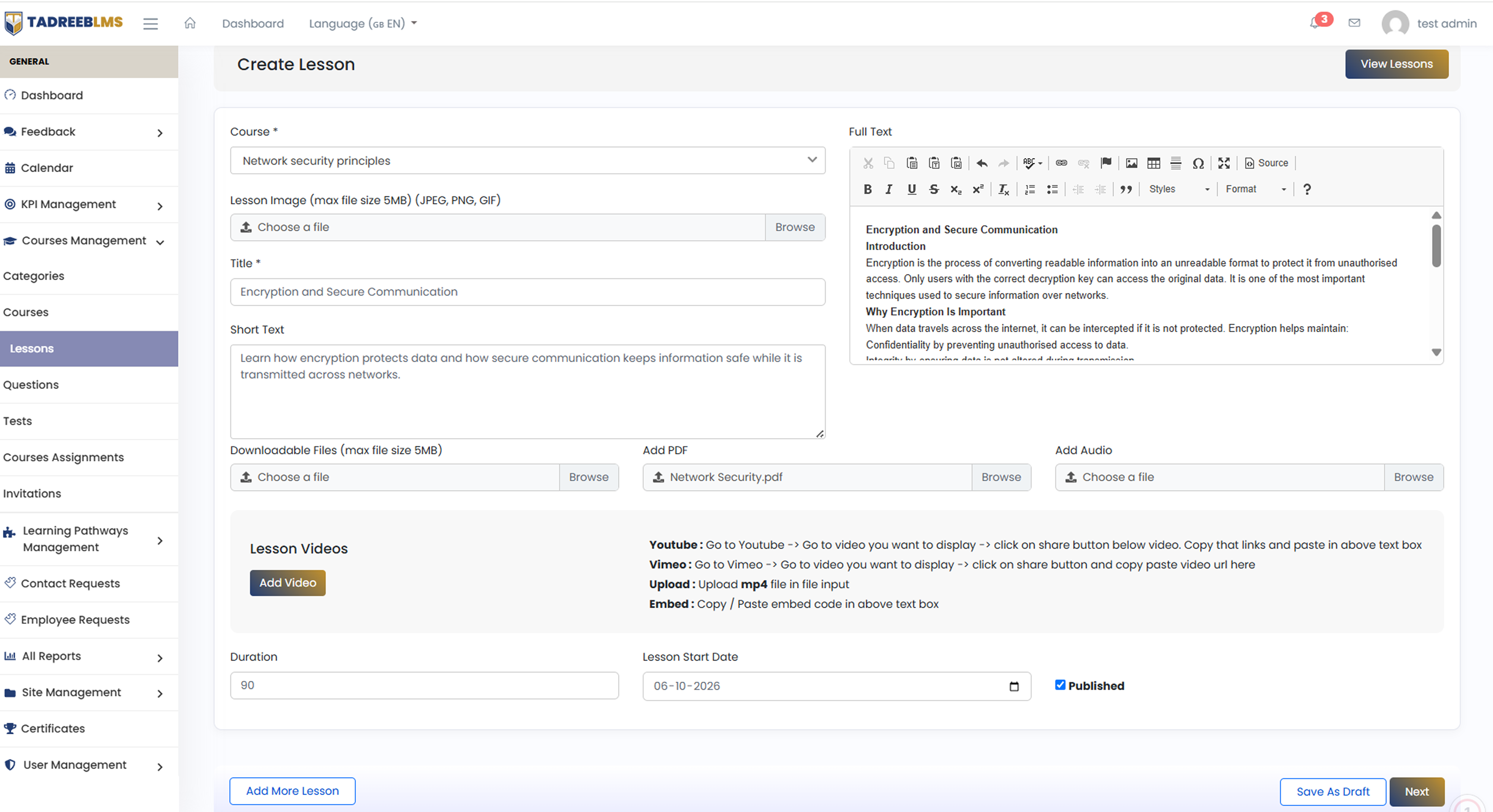Open the messages envelope icon

[x=1354, y=23]
